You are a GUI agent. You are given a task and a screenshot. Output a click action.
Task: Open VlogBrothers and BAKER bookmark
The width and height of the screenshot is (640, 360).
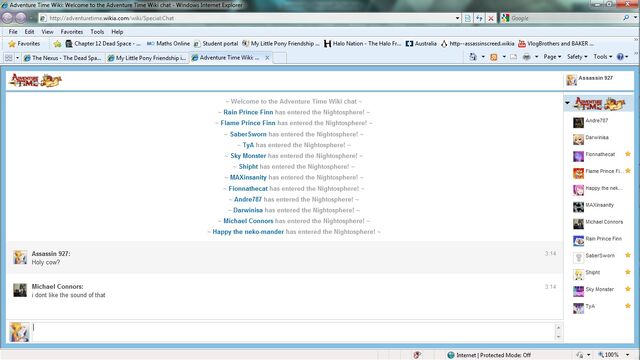pos(556,44)
